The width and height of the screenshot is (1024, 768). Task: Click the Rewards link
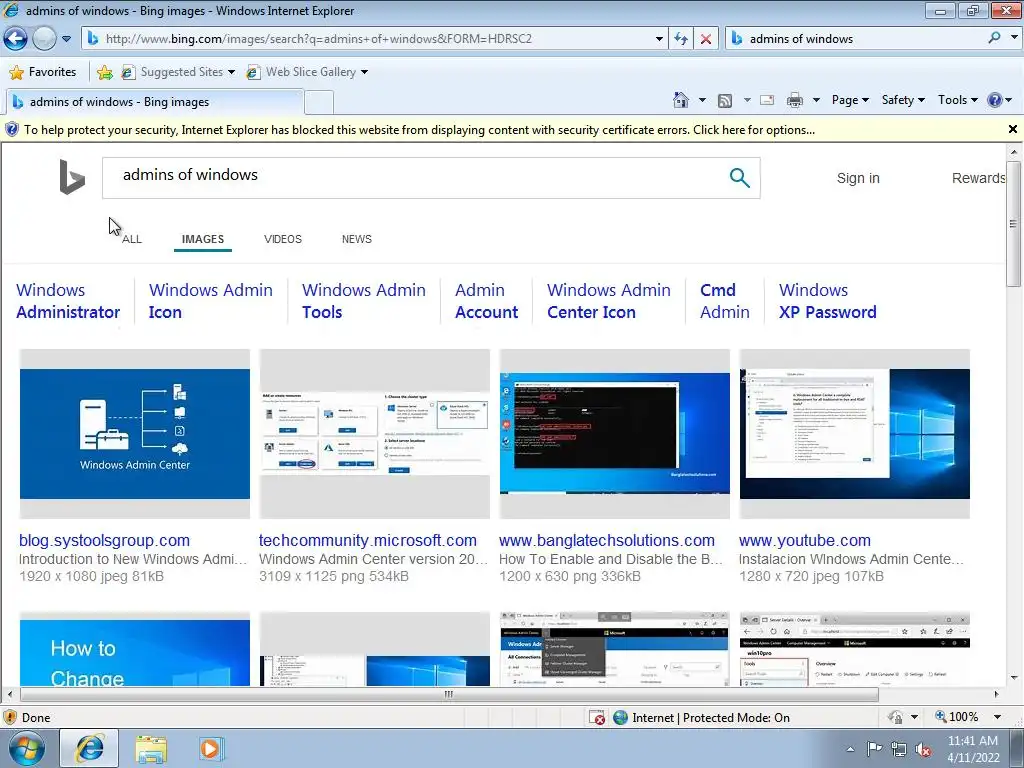pyautogui.click(x=978, y=178)
